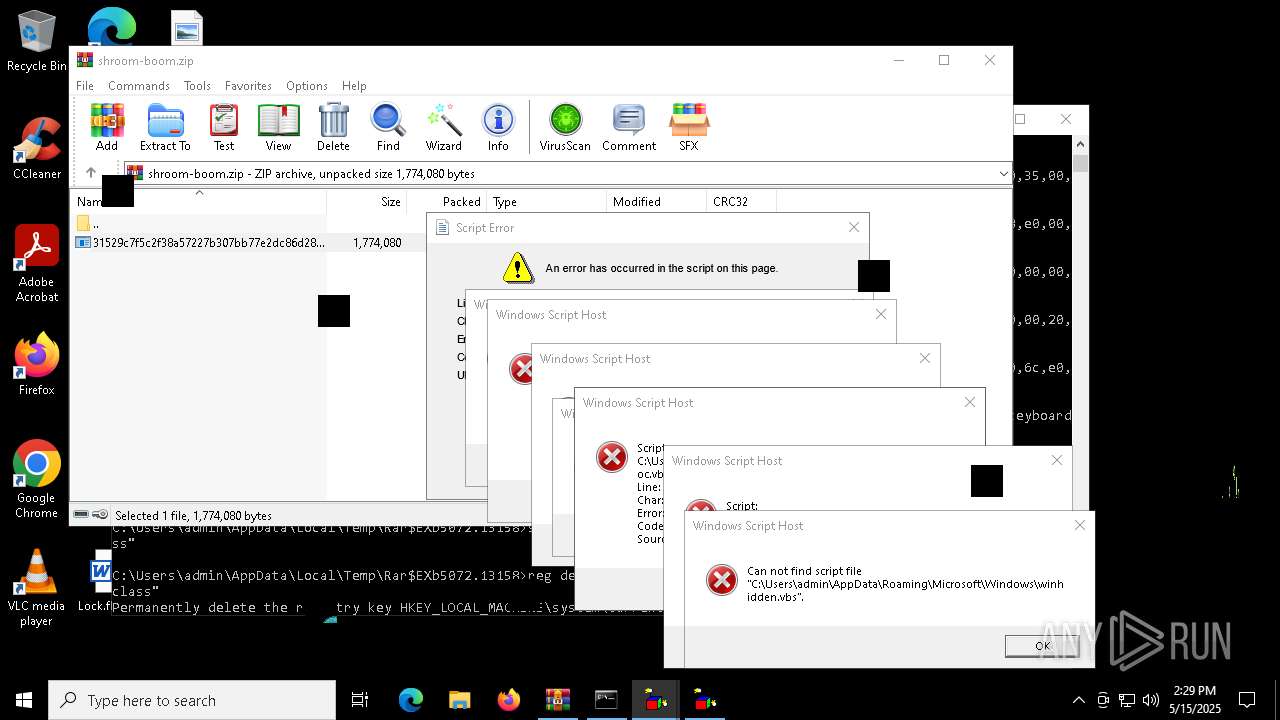
Task: Open Task View from the taskbar
Action: 360,700
